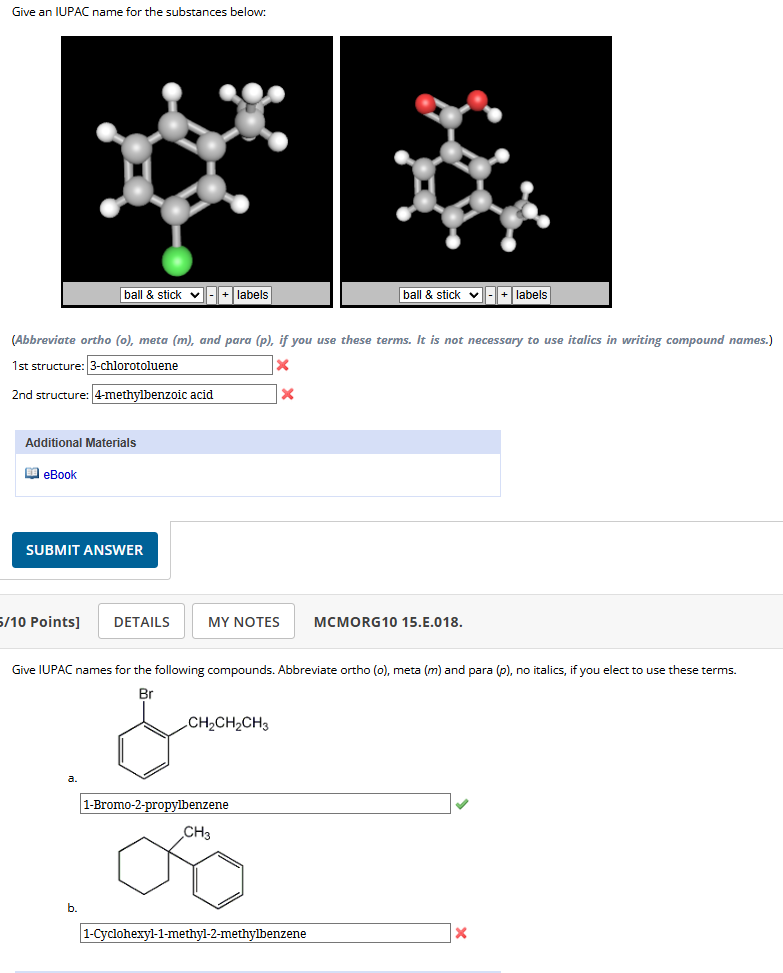Open the eBook link
Screen dimensions: 783x973
click(58, 474)
